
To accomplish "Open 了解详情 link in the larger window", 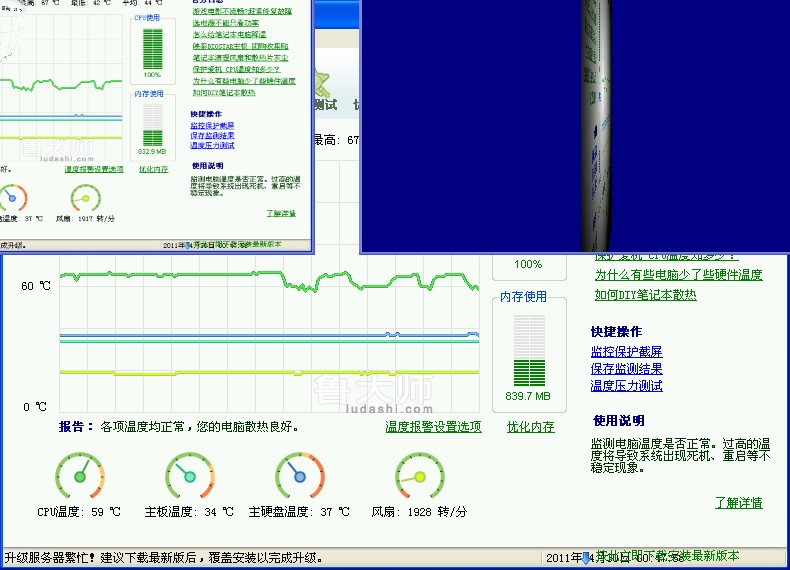I will tap(738, 503).
